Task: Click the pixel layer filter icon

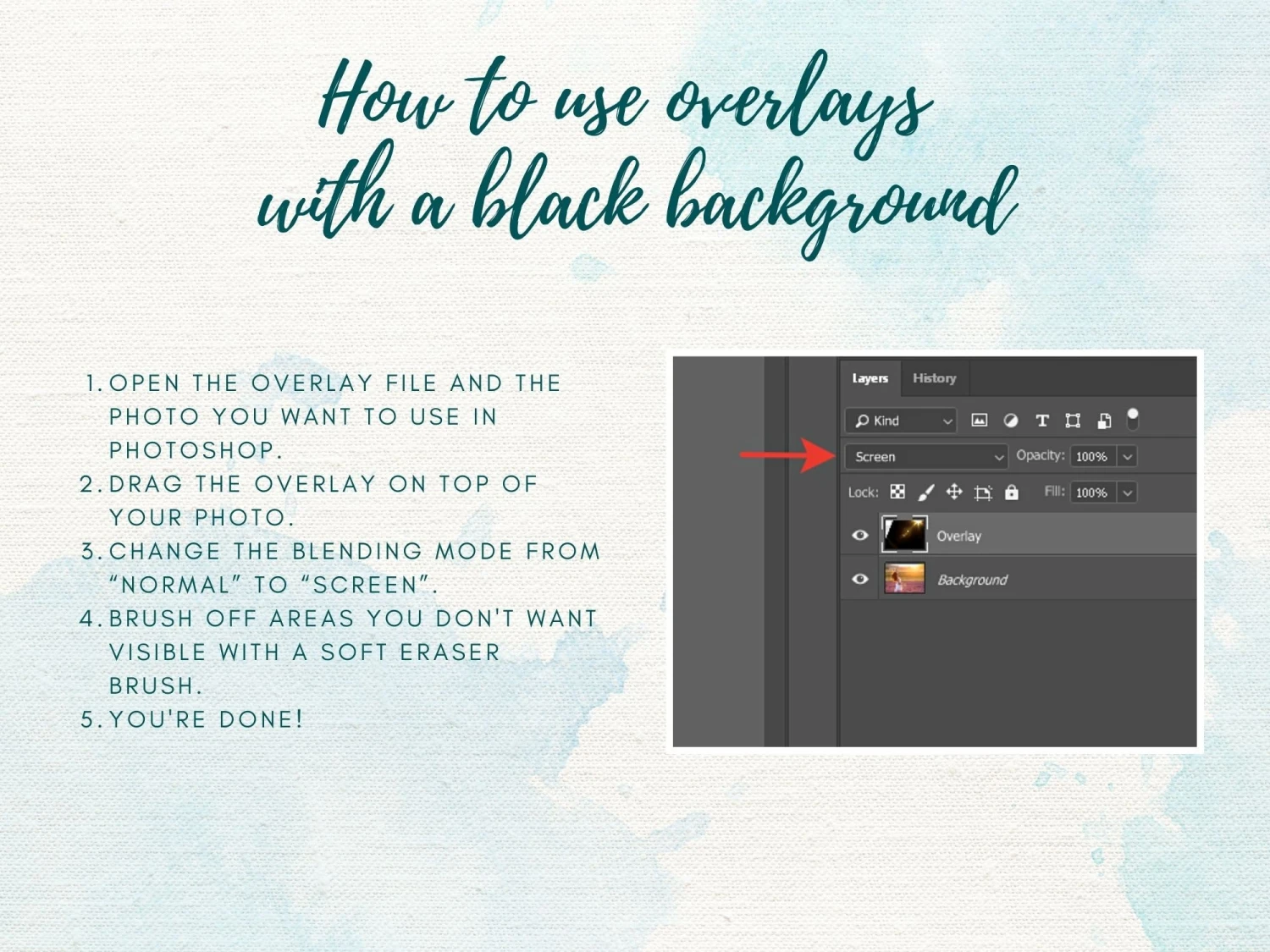Action: pos(979,421)
